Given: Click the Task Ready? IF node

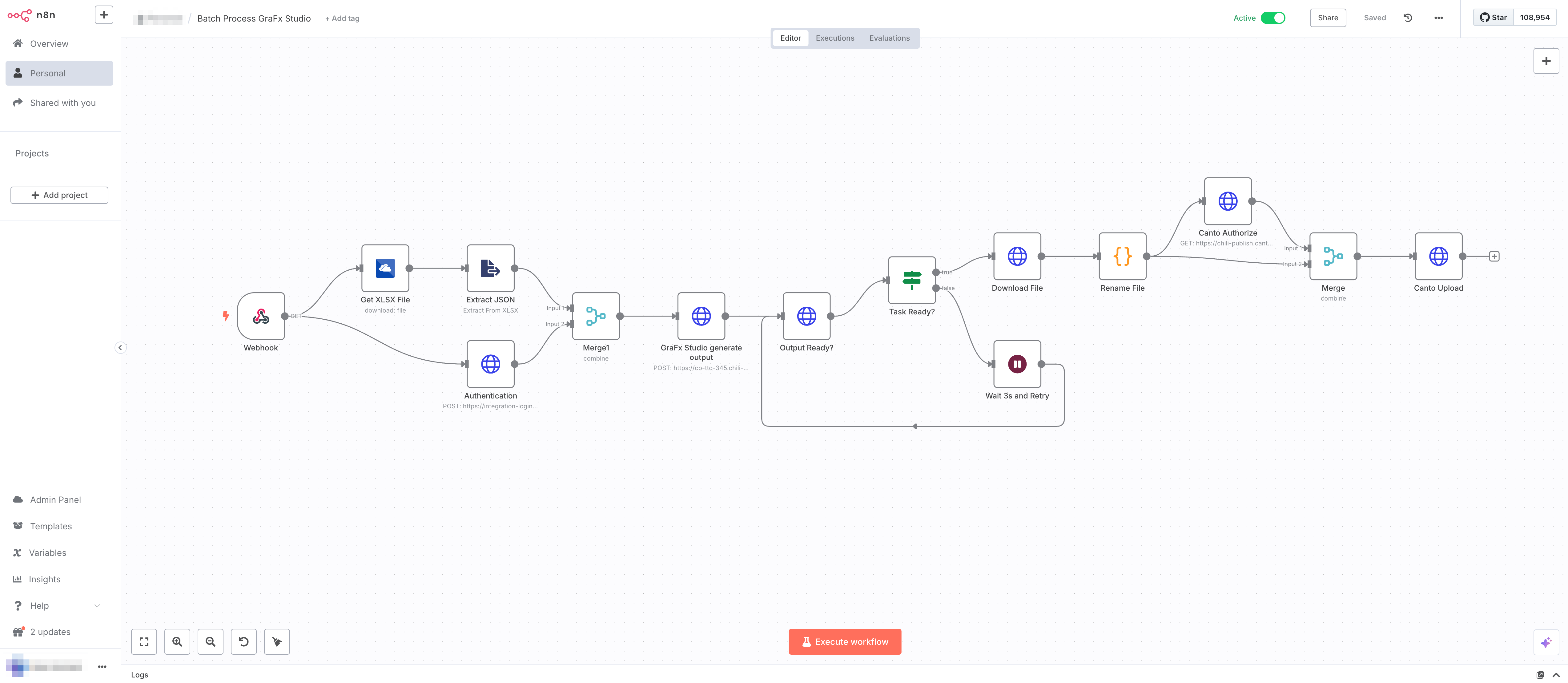Looking at the screenshot, I should (x=912, y=280).
